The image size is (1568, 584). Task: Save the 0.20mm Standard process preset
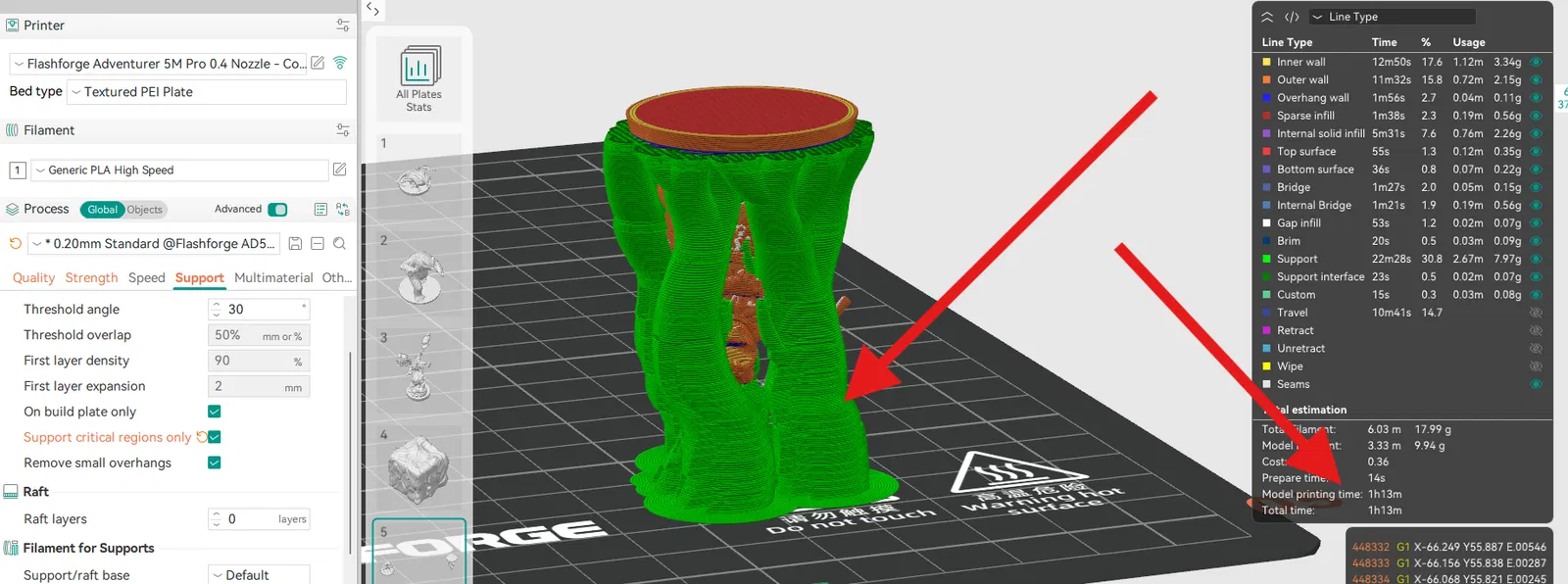pos(295,243)
